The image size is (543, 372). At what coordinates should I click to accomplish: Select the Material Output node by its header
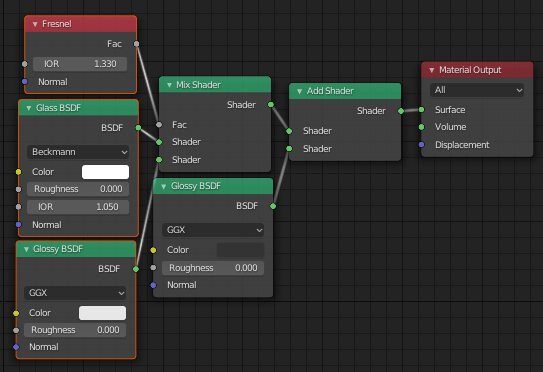(x=477, y=70)
